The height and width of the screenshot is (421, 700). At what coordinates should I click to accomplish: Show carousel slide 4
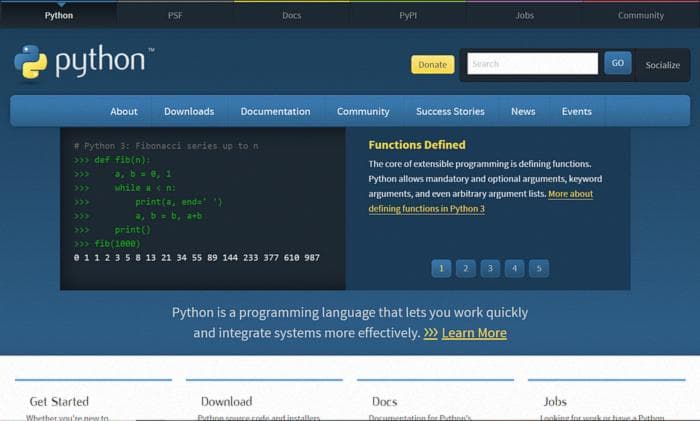[x=514, y=268]
